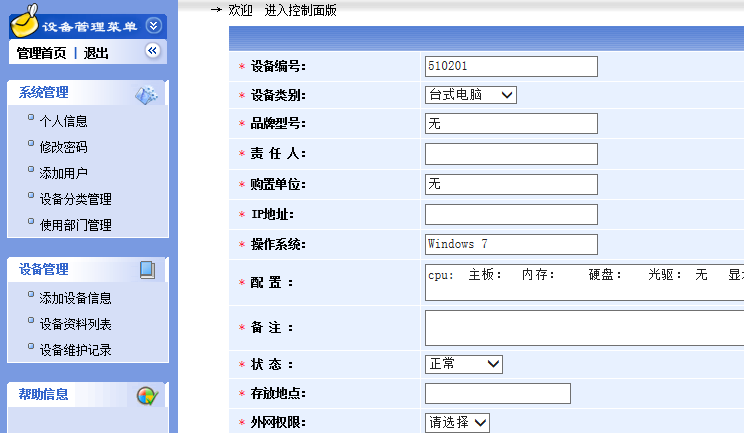Click the 配置 text area with cpu details
Image resolution: width=744 pixels, height=433 pixels.
point(585,283)
